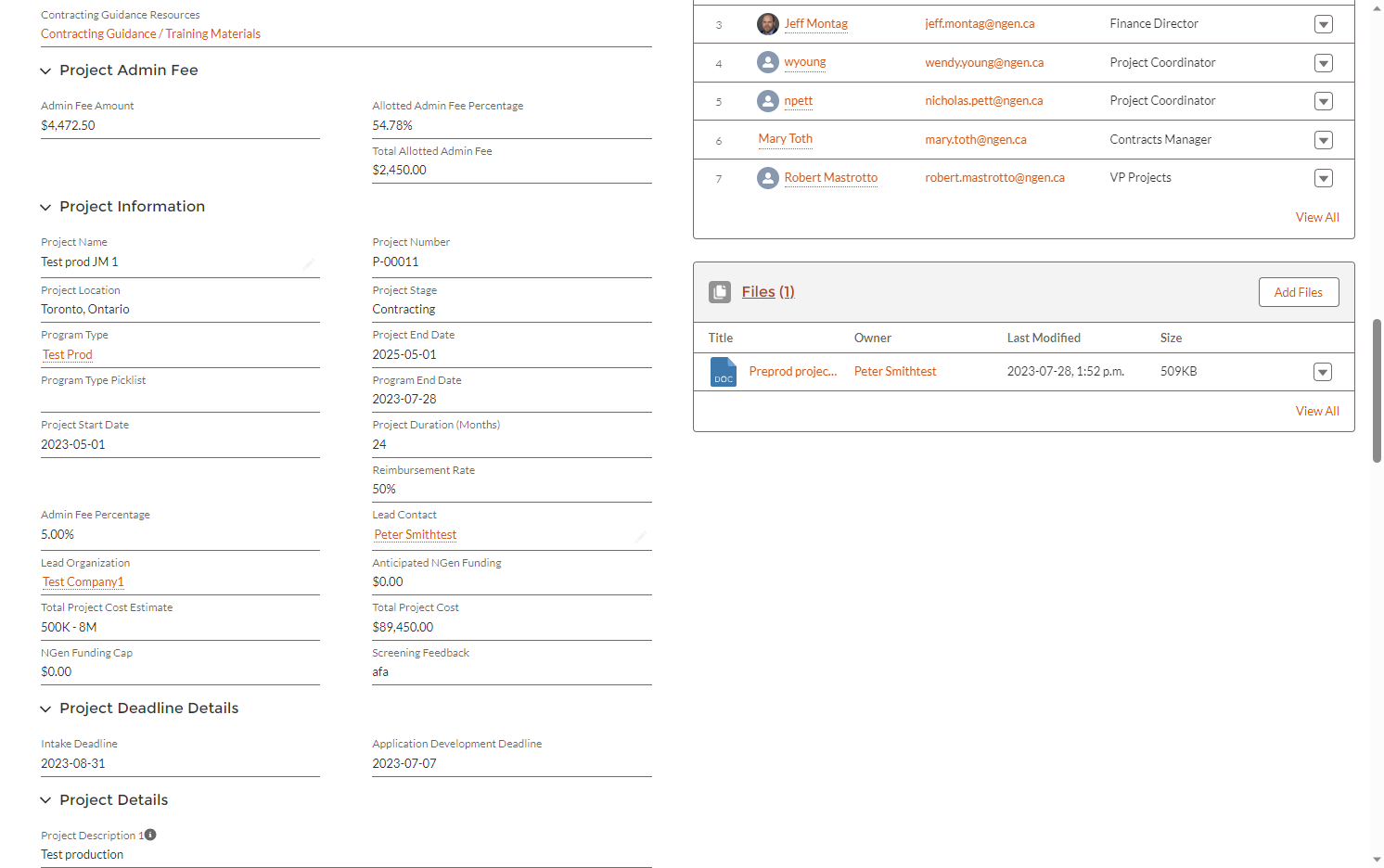
Task: Collapse the Project Admin Fee section
Action: click(45, 71)
